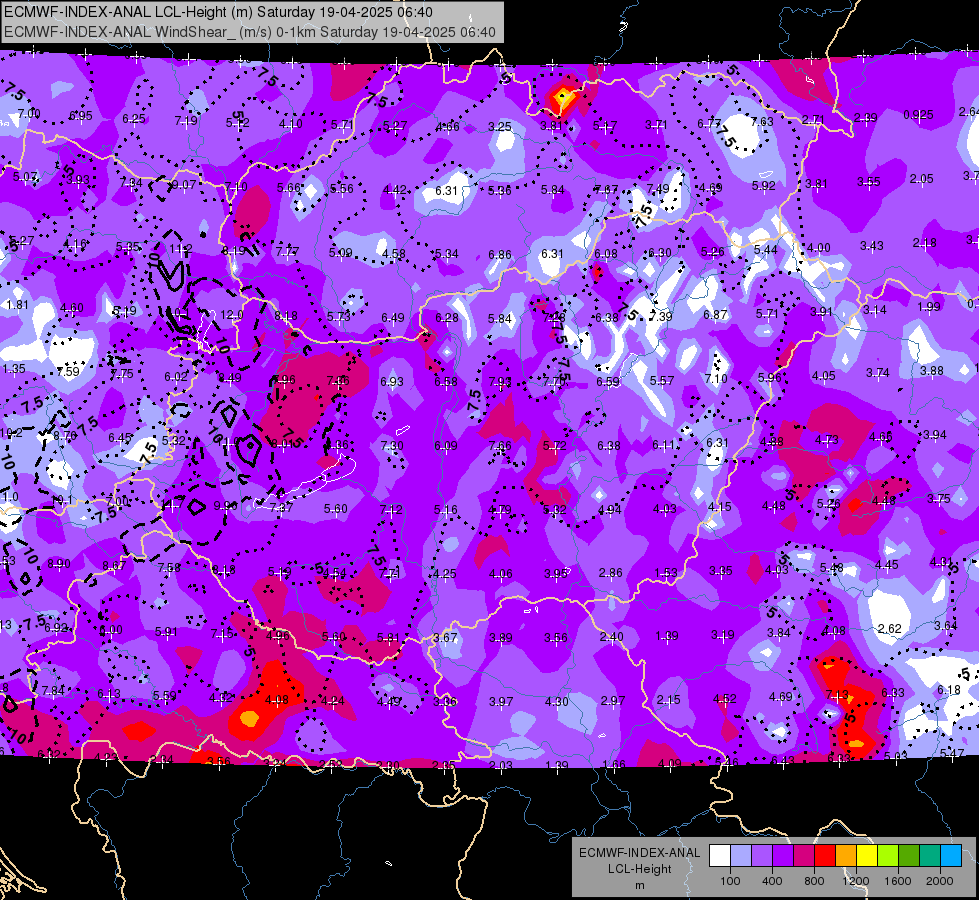Click the wind shear value 7.84
Viewport: 979px width, 900px height.
(x=53, y=691)
